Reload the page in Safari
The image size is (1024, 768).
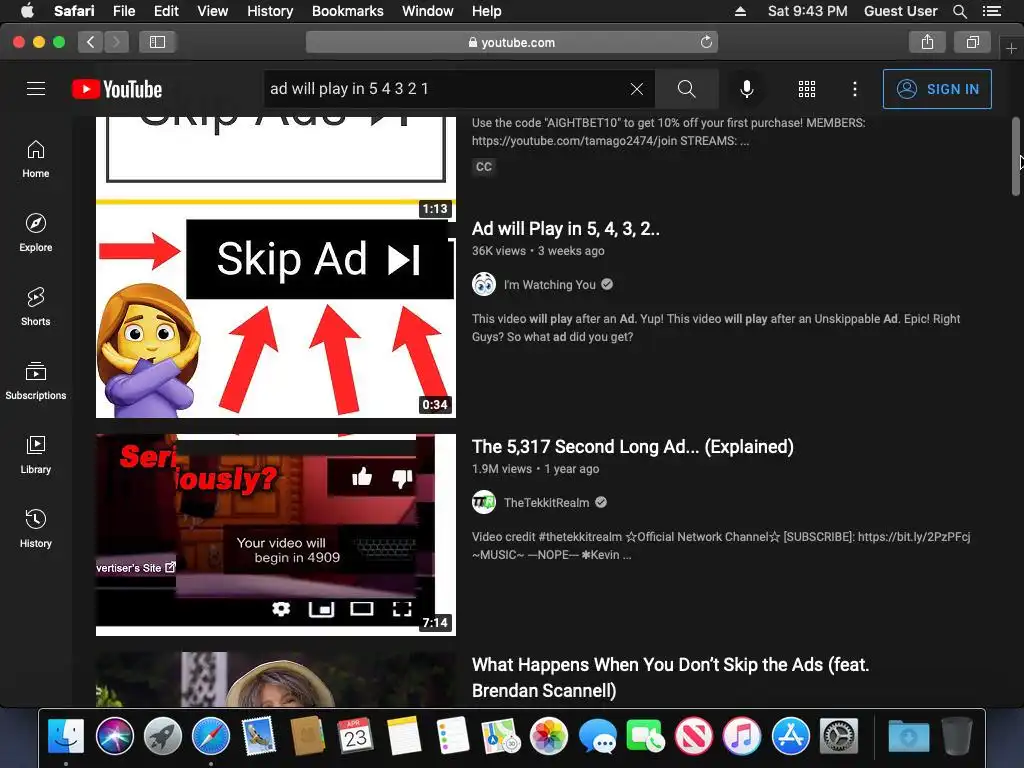click(706, 42)
